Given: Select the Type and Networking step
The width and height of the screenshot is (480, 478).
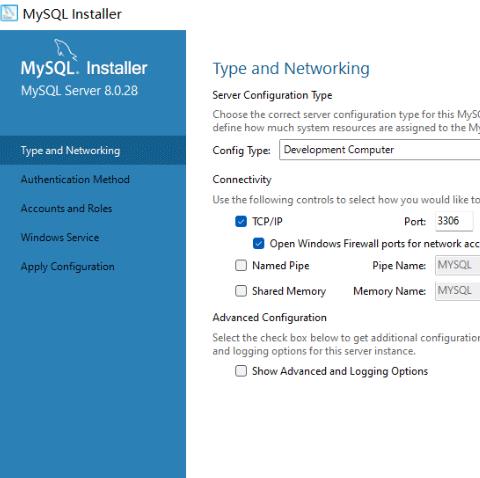Looking at the screenshot, I should (93, 150).
